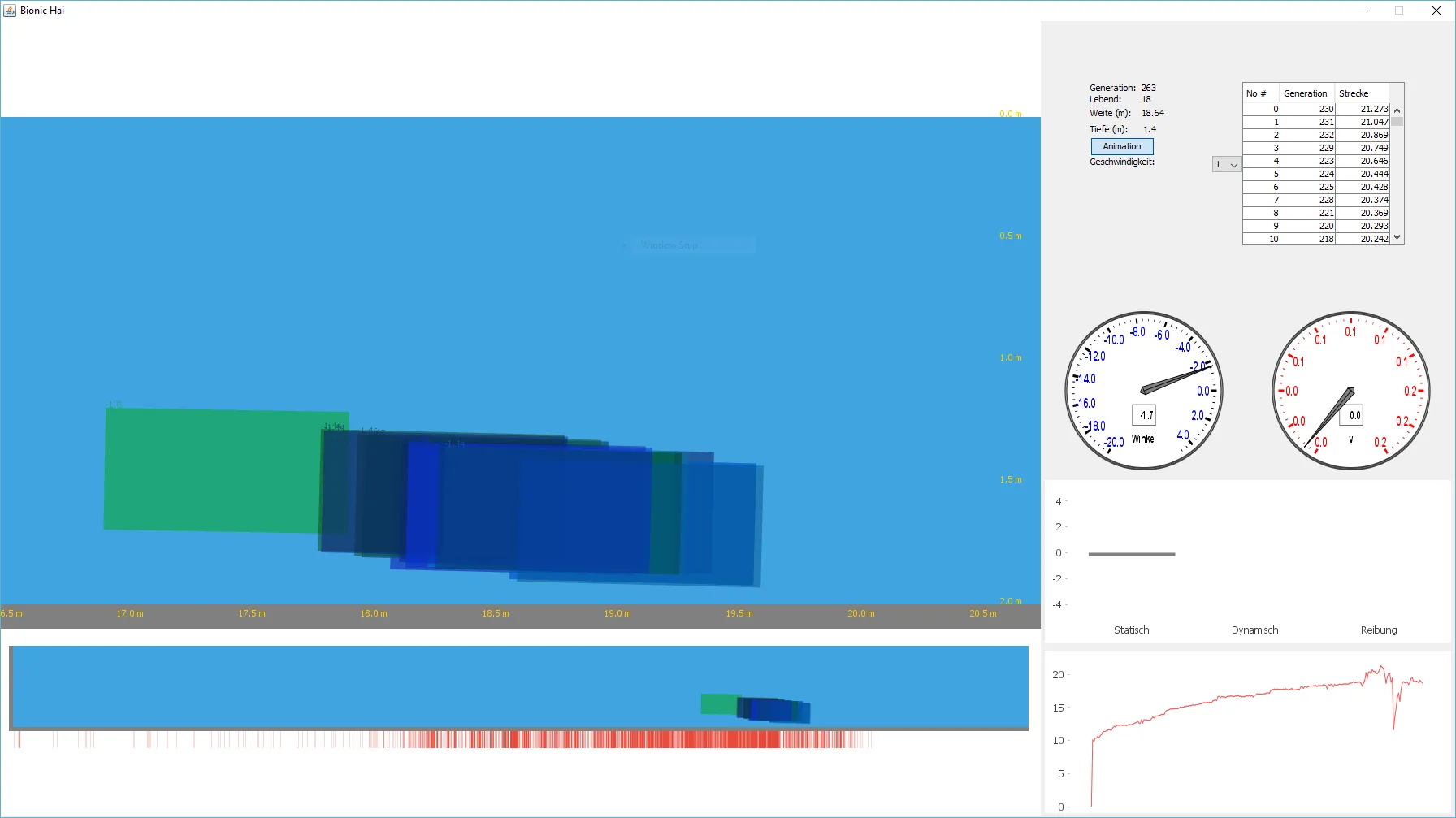
Task: Click the table scrollbar up arrow
Action: pyautogui.click(x=1397, y=109)
